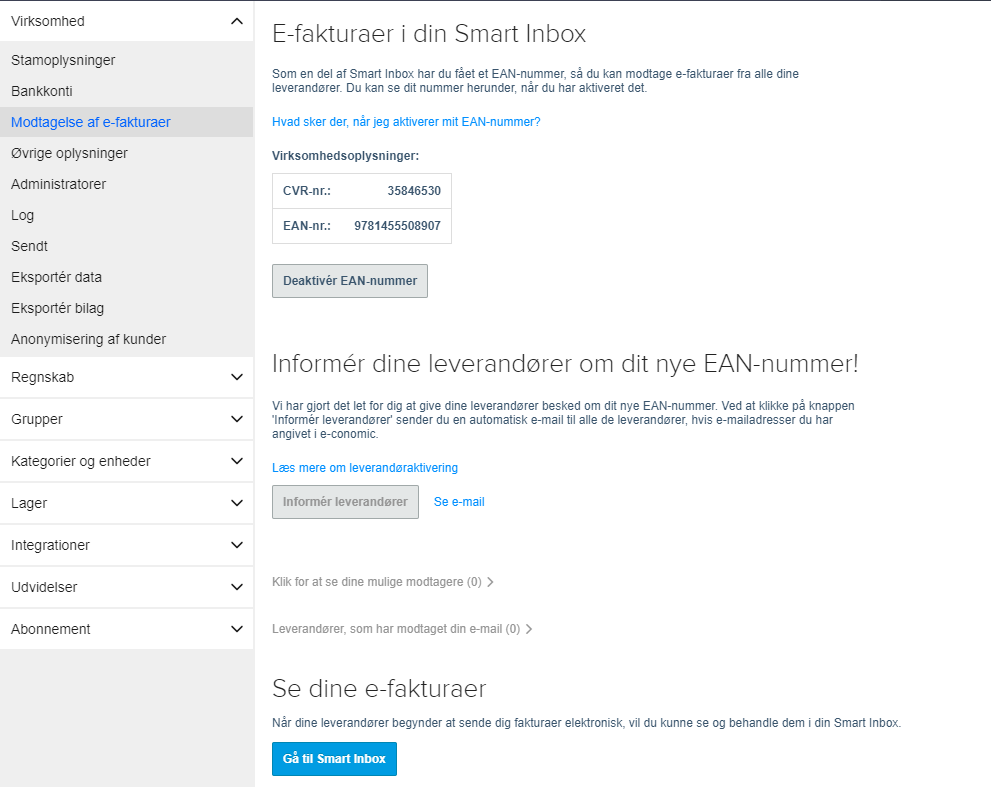Collapse the Virksomhed section chevron
The height and width of the screenshot is (787, 991).
tap(237, 21)
